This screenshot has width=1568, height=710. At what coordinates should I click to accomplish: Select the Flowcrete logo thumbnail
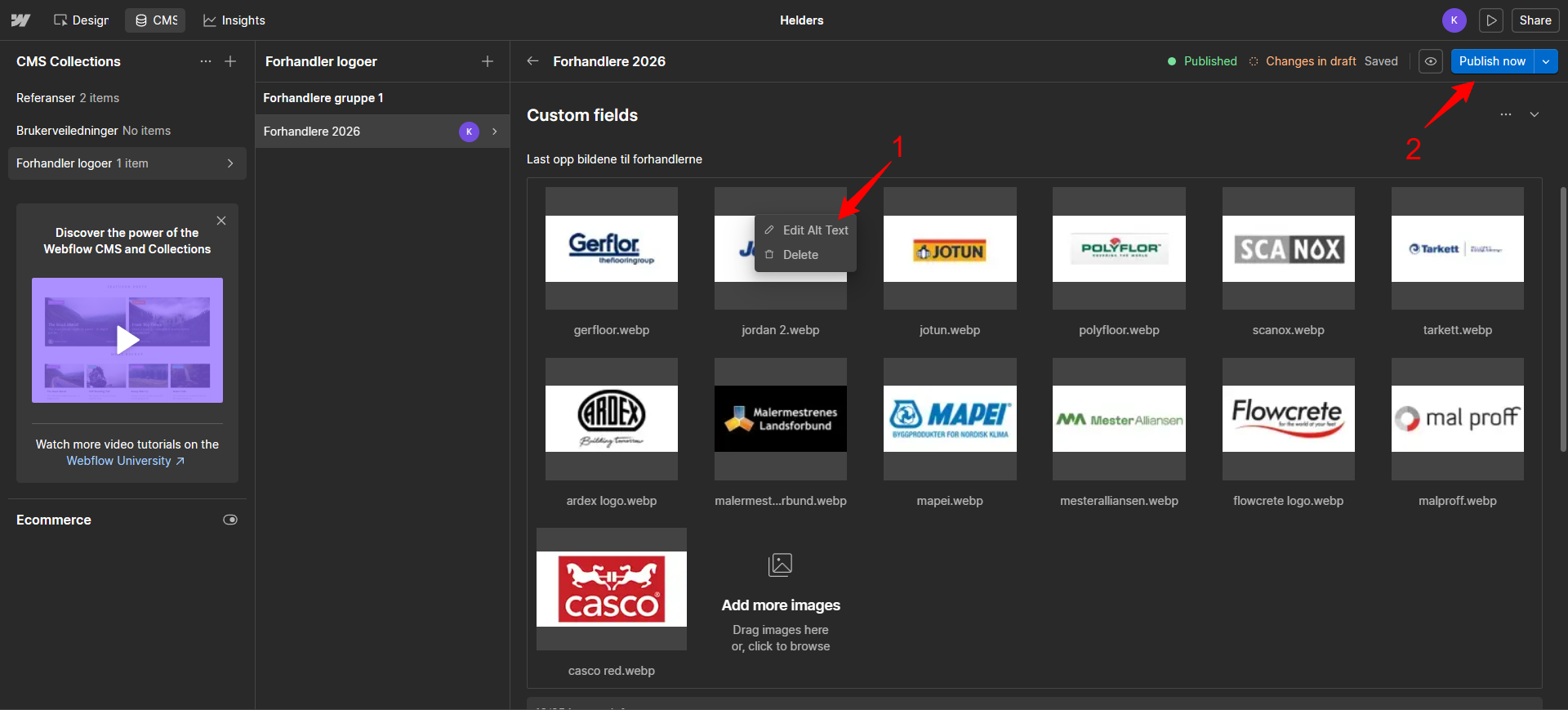click(x=1289, y=419)
